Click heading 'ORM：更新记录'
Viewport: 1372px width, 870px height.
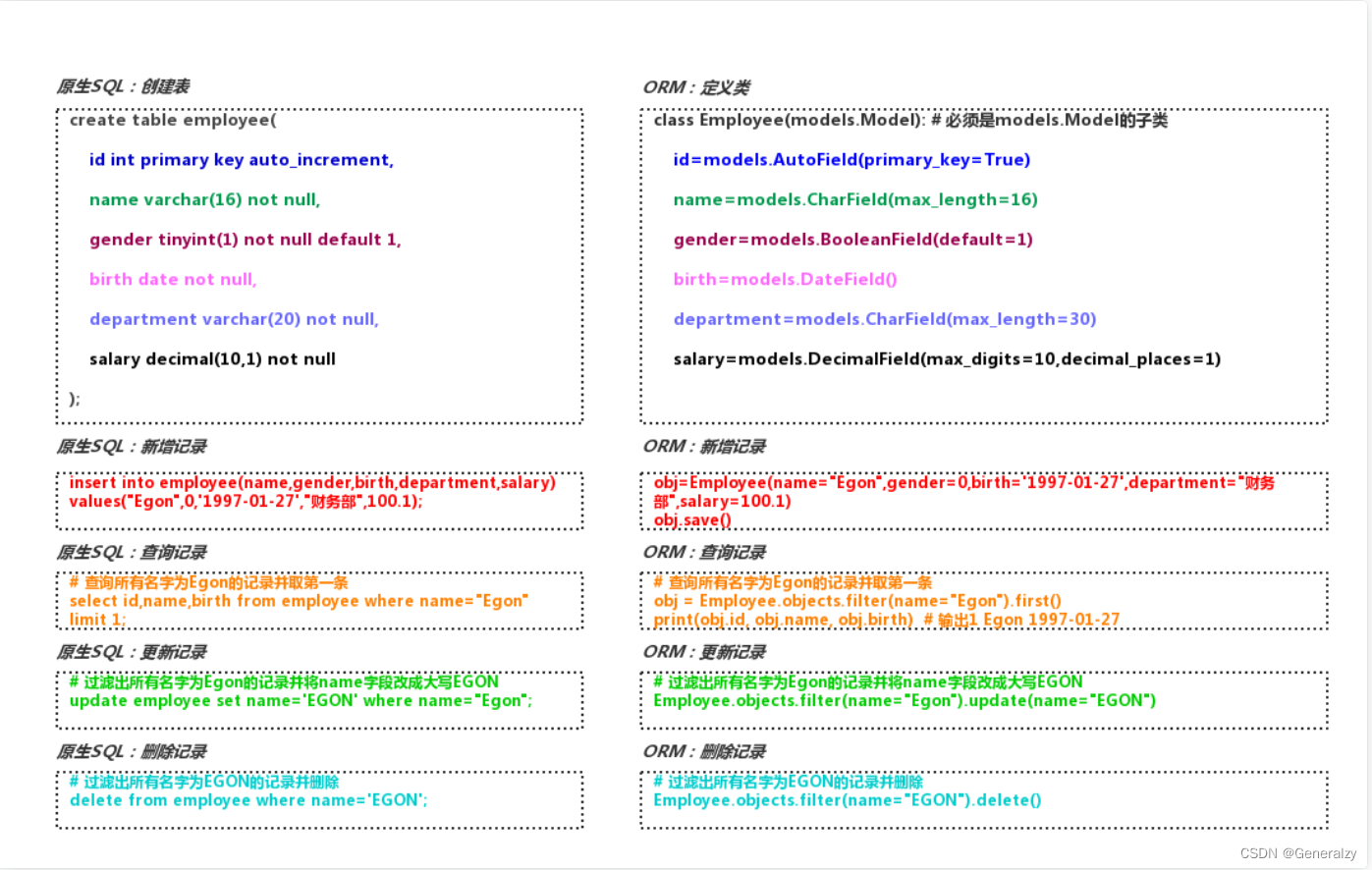[704, 653]
